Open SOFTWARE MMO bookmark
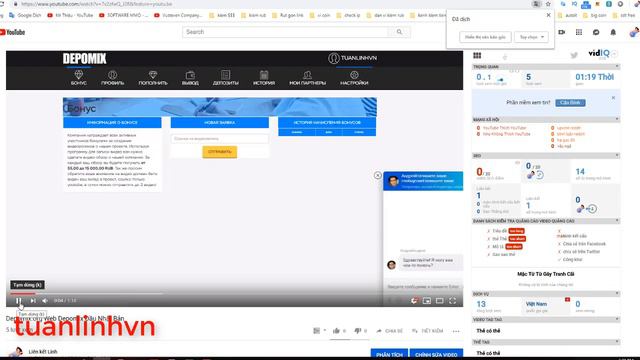The height and width of the screenshot is (360, 640). (123, 15)
